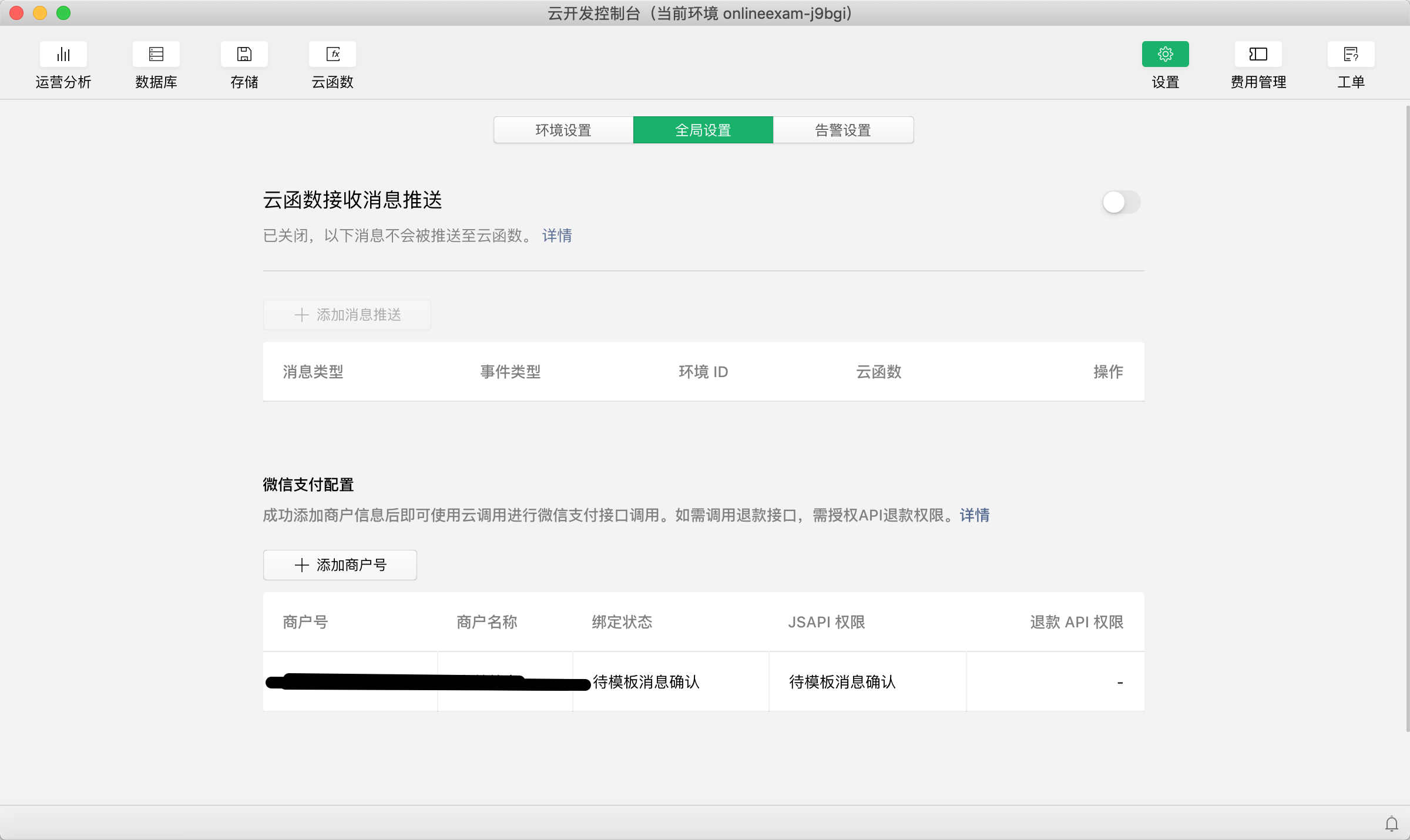Viewport: 1410px width, 840px height.
Task: Switch to the 告警设置 tab
Action: (x=842, y=130)
